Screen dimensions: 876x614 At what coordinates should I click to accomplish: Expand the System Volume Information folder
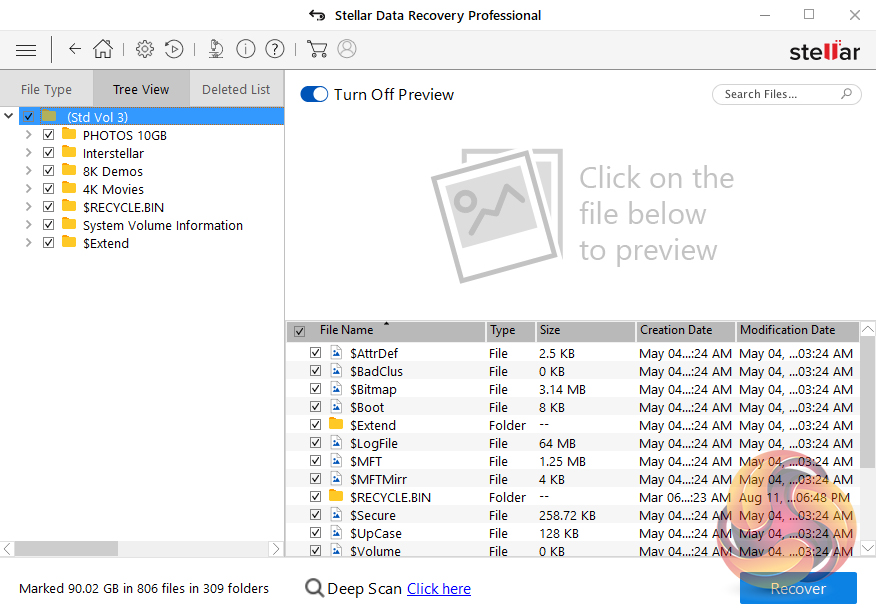28,225
